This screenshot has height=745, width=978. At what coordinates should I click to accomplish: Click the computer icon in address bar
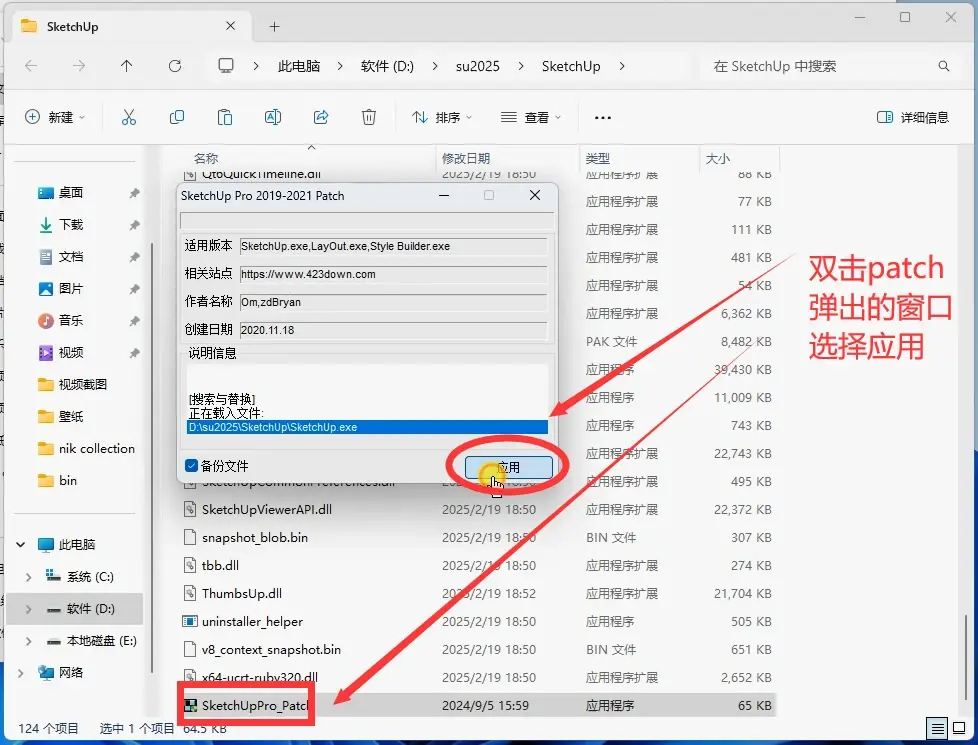point(226,66)
